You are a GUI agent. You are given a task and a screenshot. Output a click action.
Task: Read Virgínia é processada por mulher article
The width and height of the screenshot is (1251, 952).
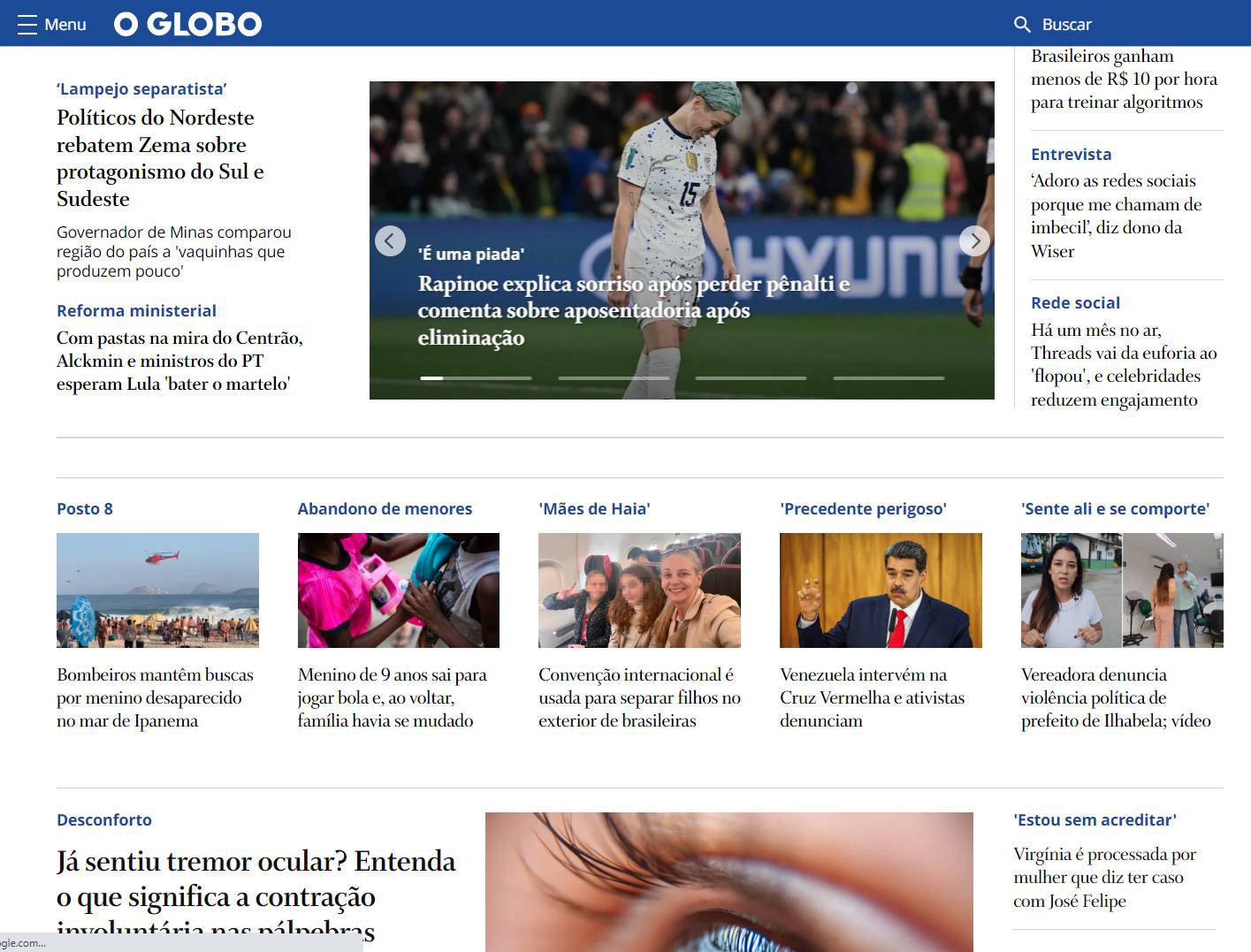pos(1104,877)
